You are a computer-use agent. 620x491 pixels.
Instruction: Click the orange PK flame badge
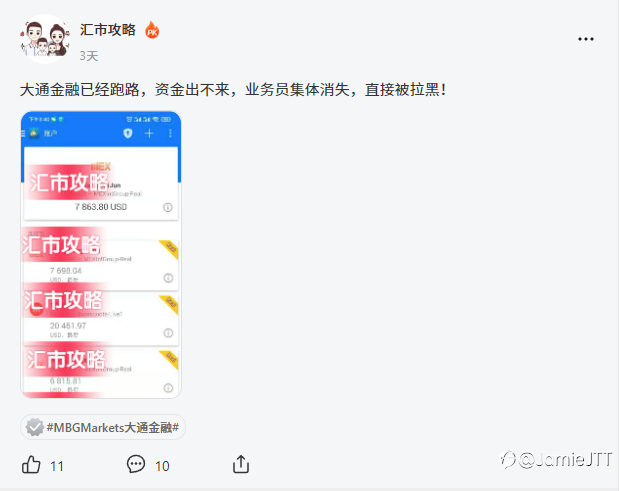pyautogui.click(x=152, y=30)
